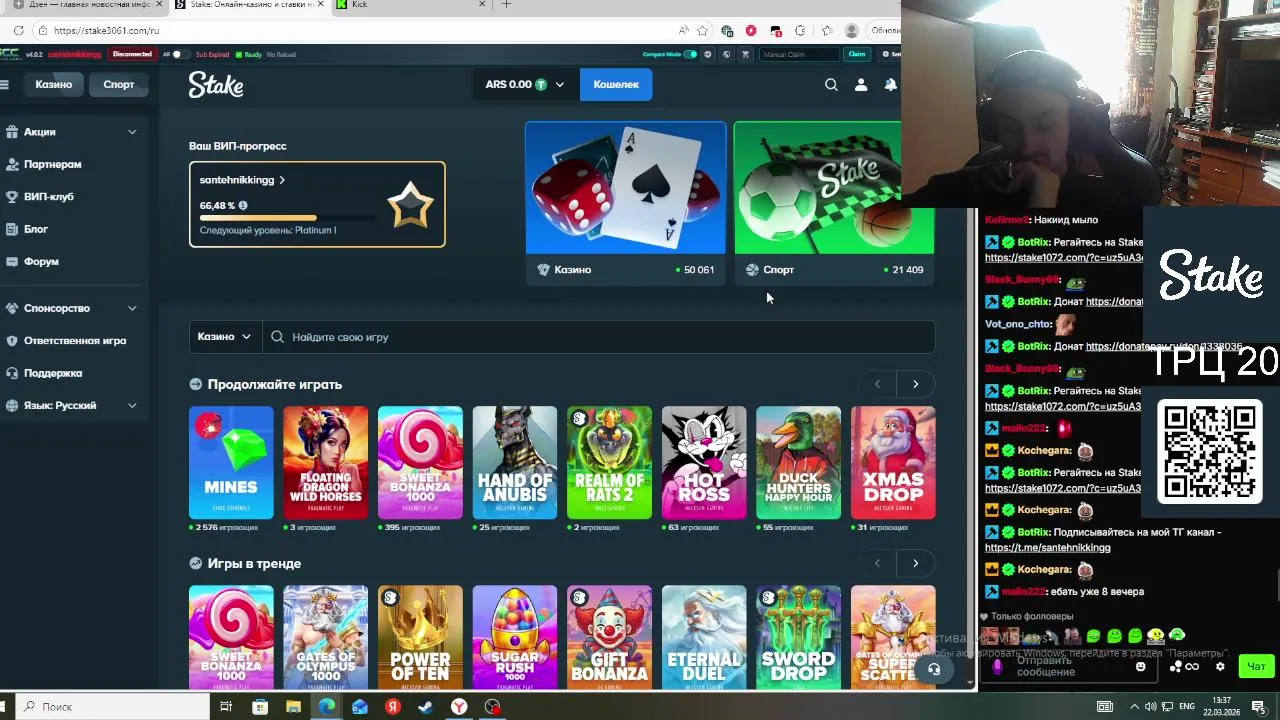This screenshot has width=1280, height=720.
Task: Show previous games in Продолжайте играть
Action: [x=877, y=384]
